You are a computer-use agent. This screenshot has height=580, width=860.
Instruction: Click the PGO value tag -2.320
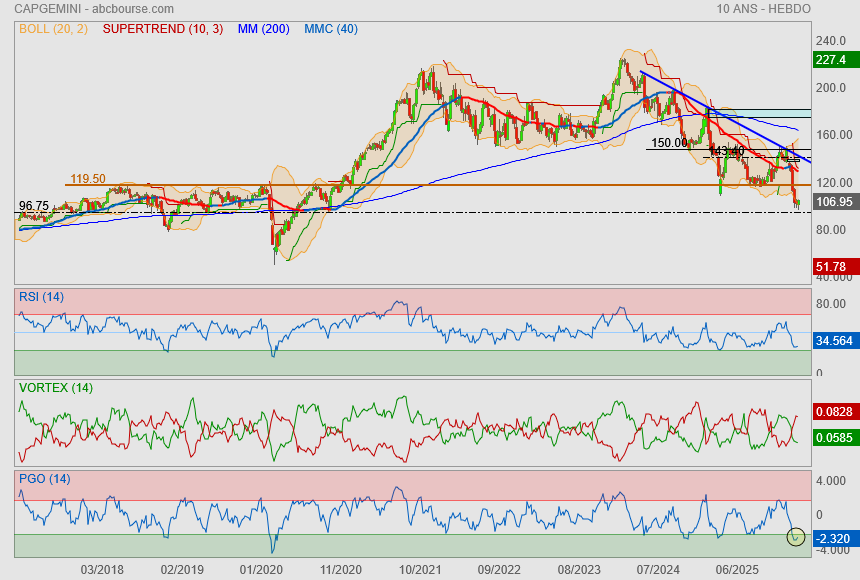(x=834, y=538)
